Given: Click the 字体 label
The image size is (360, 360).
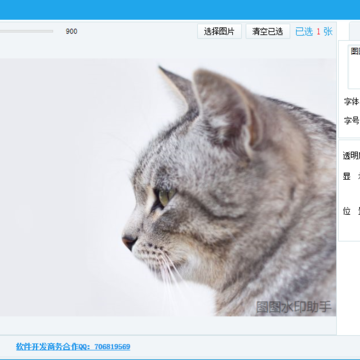Looking at the screenshot, I should coord(351,102).
